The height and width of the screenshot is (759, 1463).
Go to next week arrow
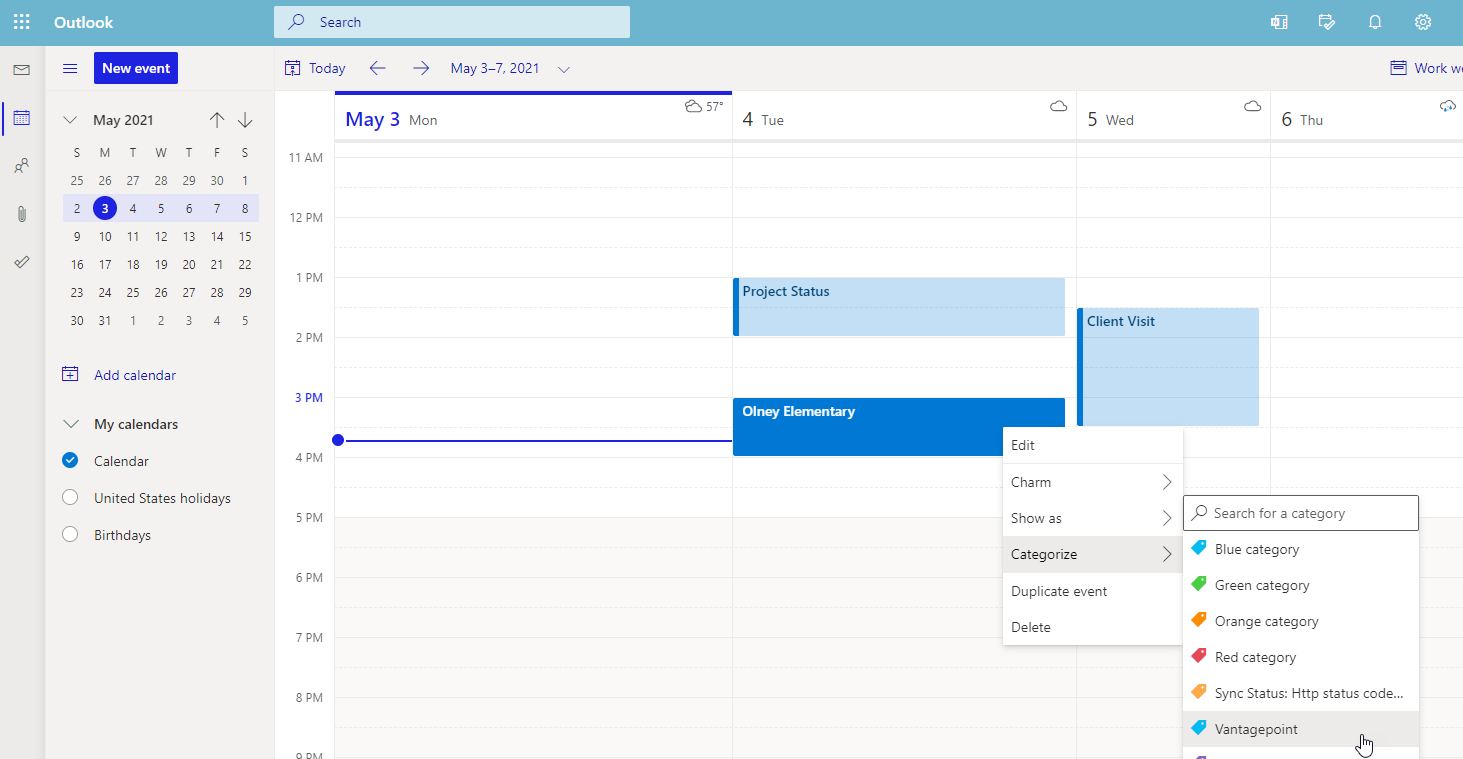click(421, 68)
